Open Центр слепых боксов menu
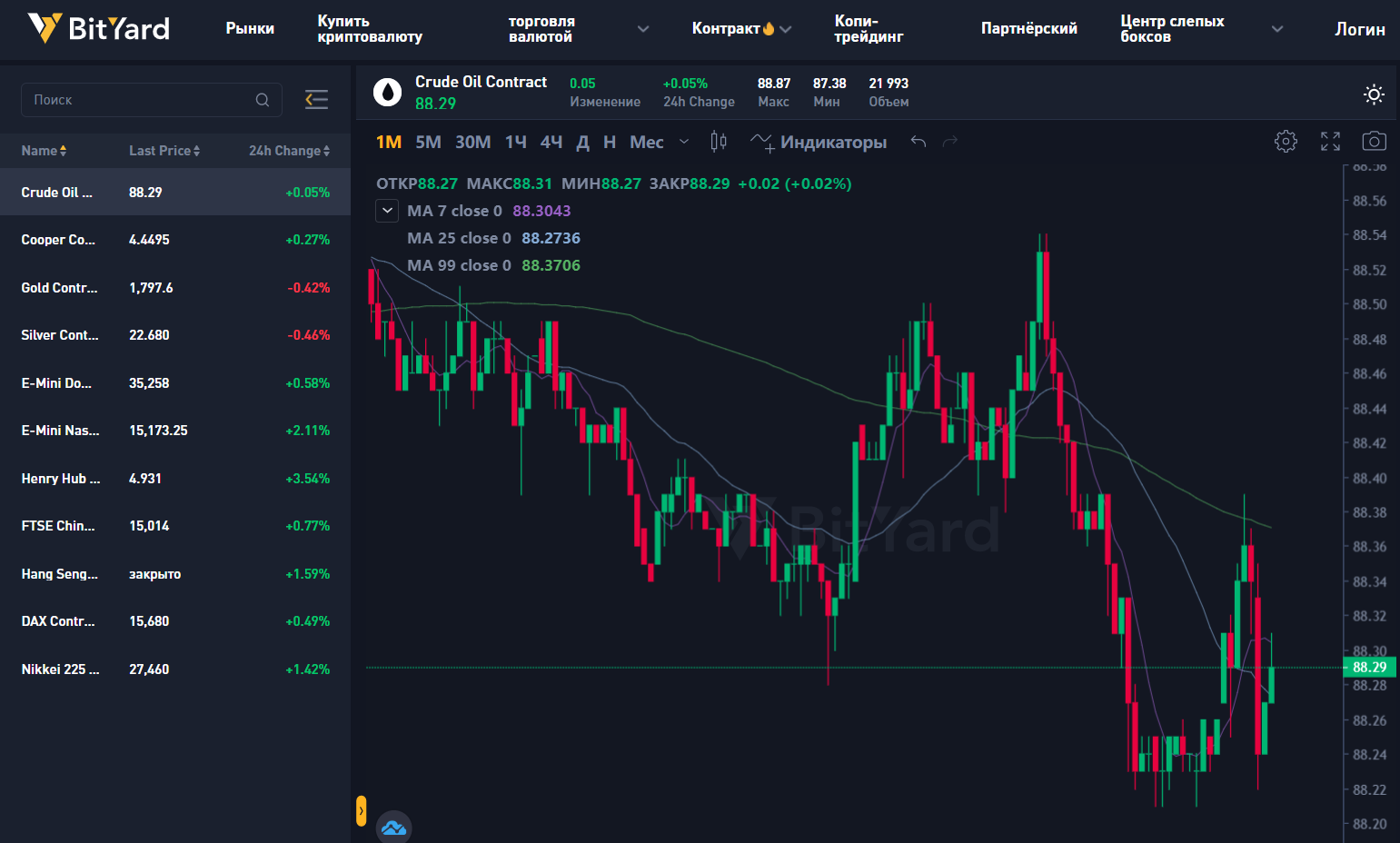Viewport: 1400px width, 843px height. point(1172,29)
